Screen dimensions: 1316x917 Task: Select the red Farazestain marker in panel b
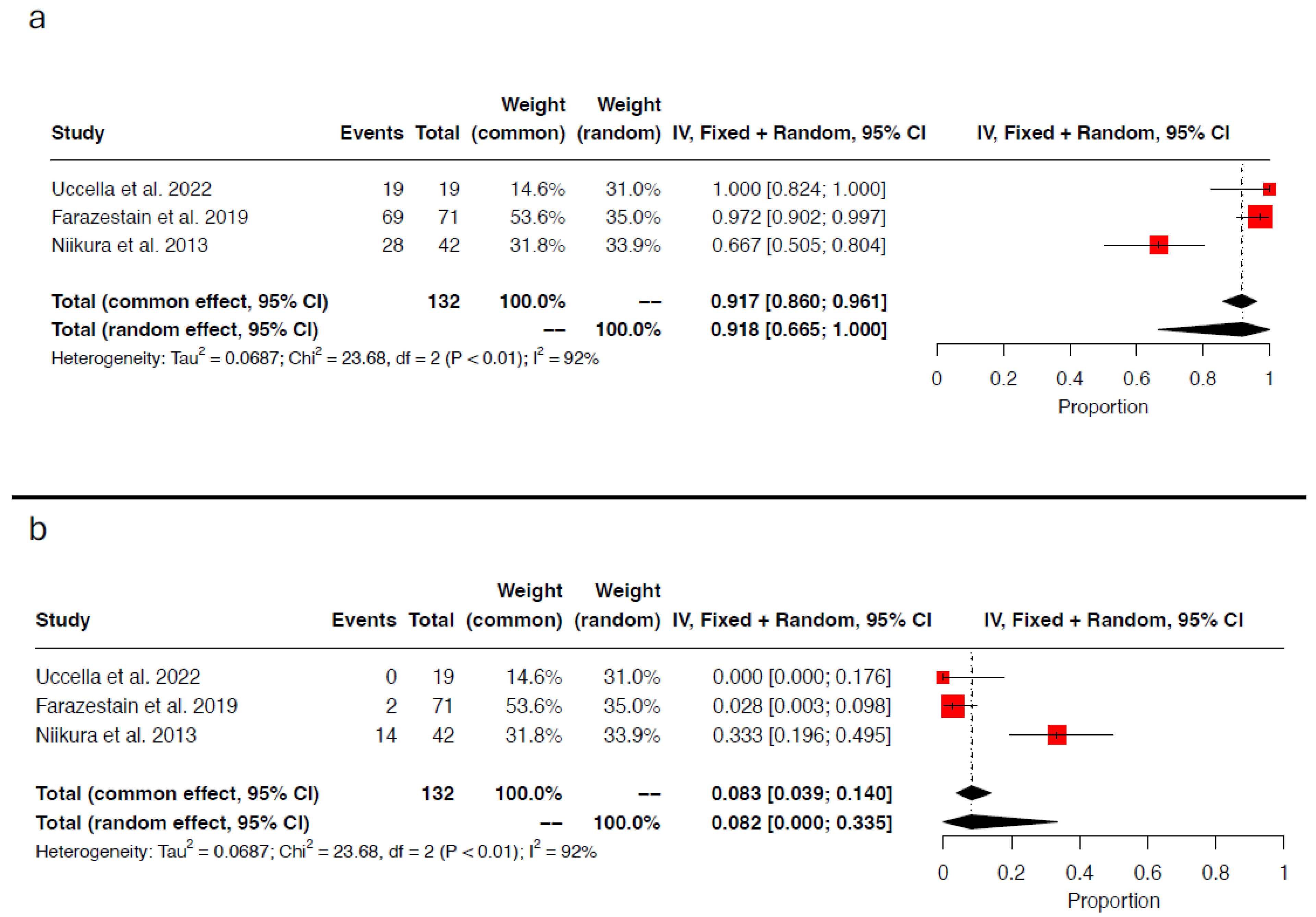[953, 705]
